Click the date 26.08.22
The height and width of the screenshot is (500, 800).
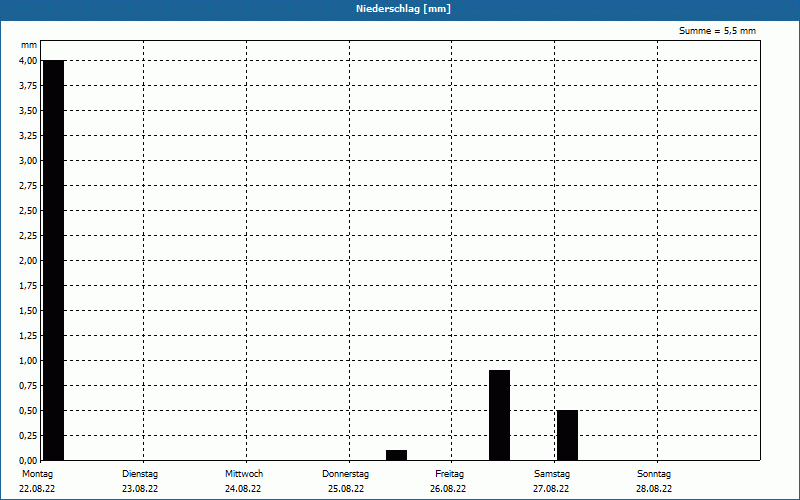point(448,489)
